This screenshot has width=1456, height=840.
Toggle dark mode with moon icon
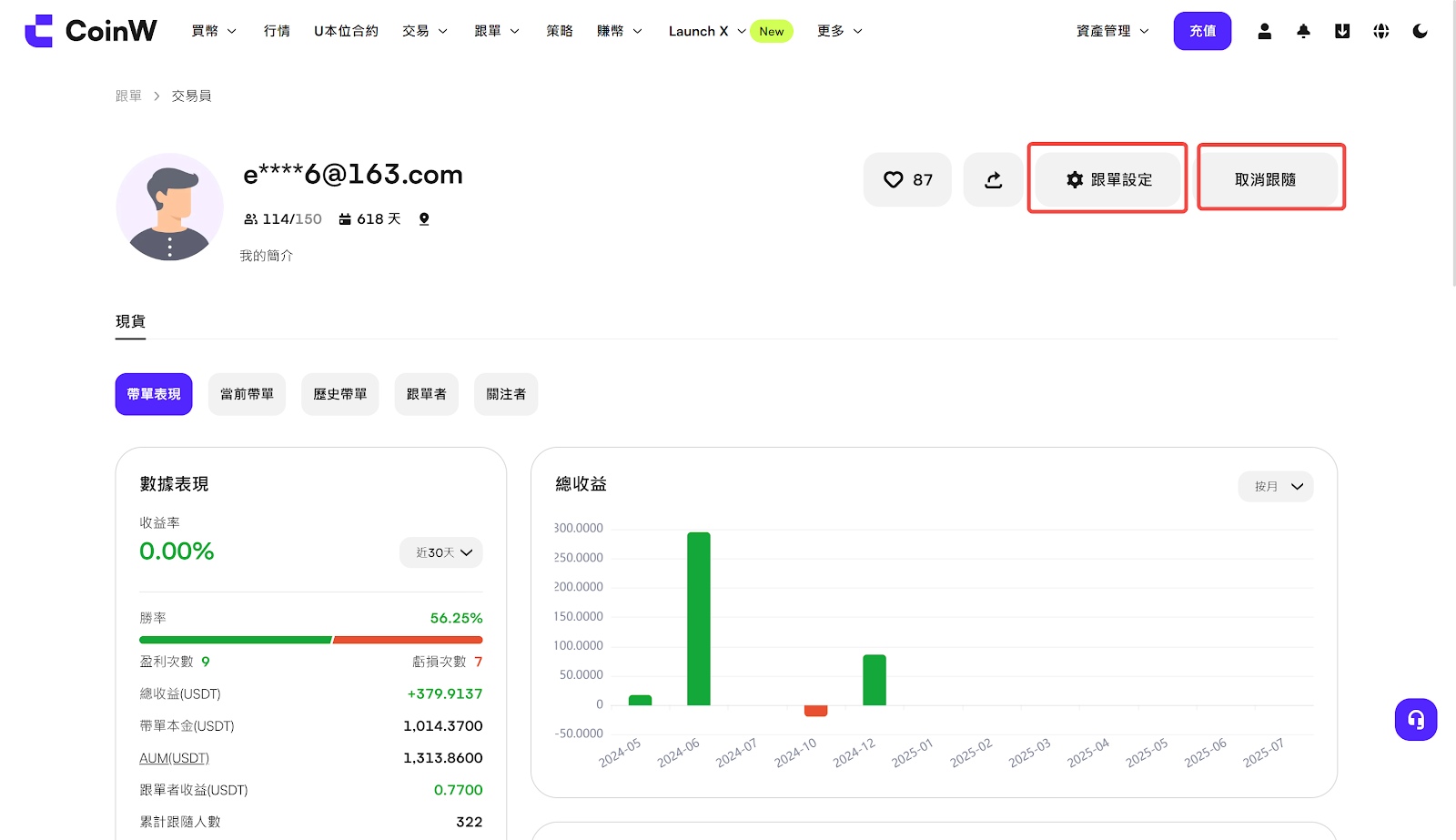1420,31
